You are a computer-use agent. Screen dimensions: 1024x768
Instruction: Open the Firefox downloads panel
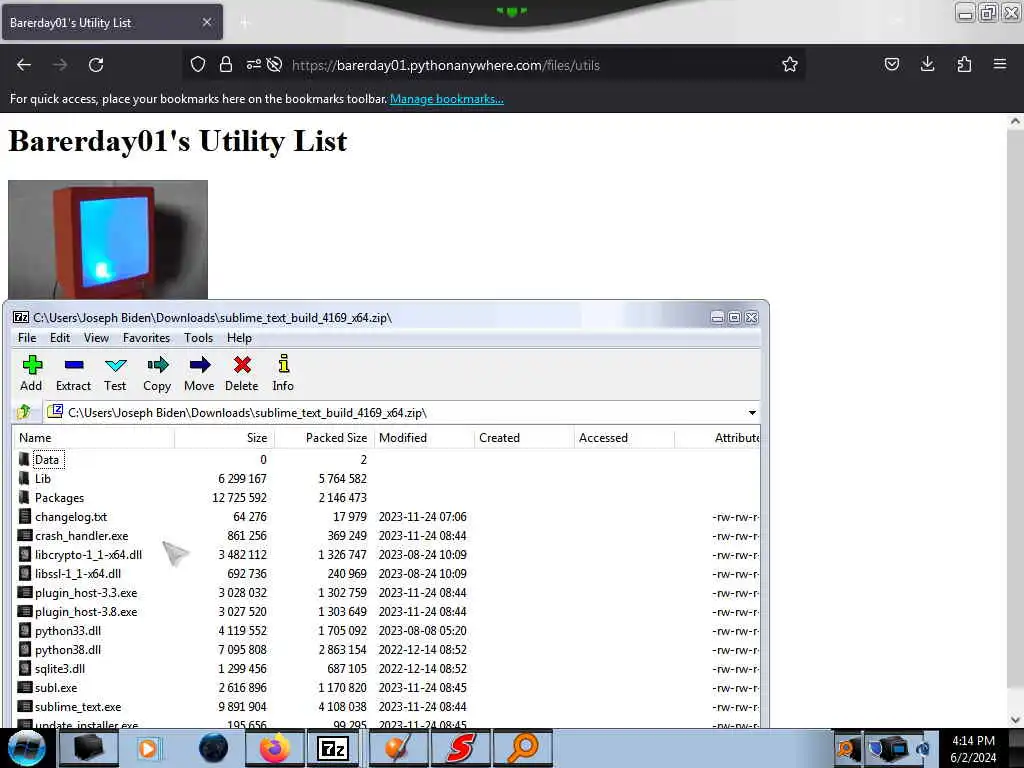coord(927,64)
